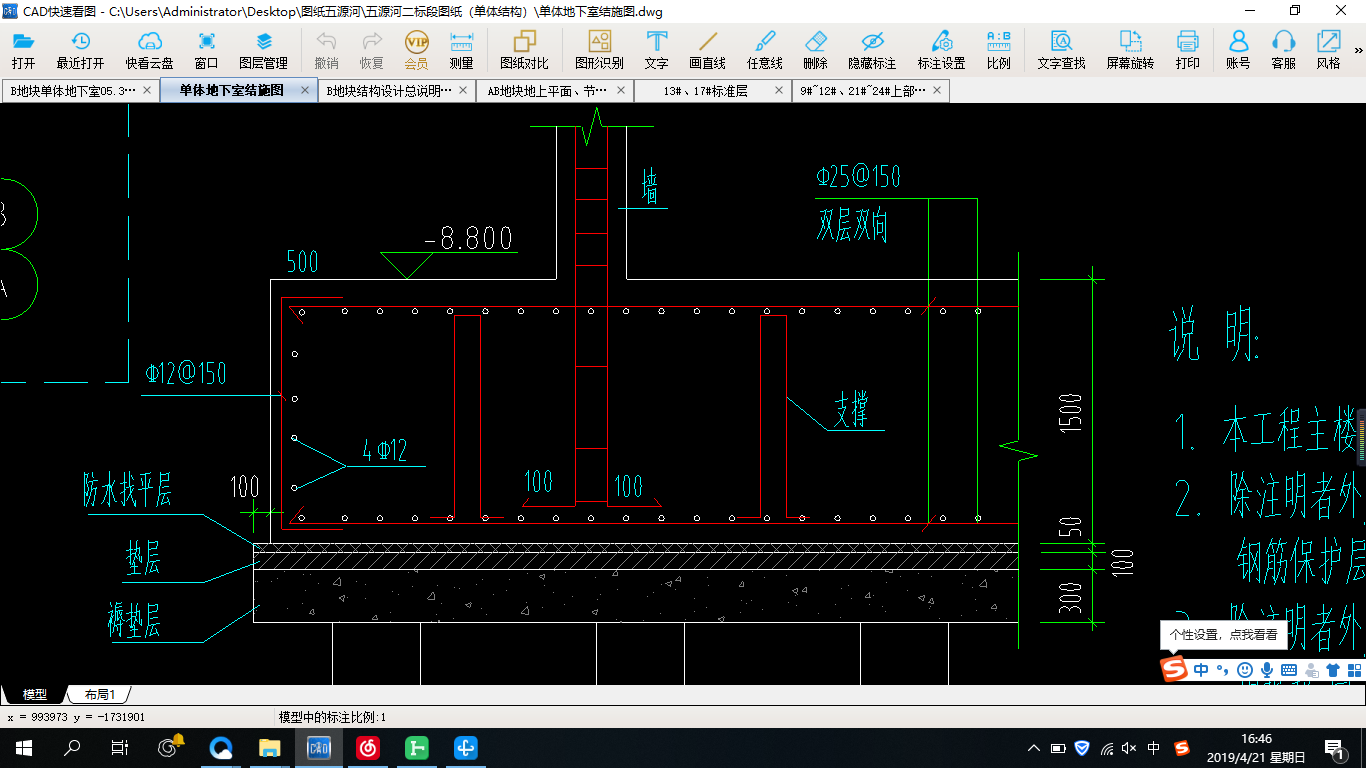Select the 删除 eraser tool
This screenshot has width=1366, height=768.
click(816, 50)
